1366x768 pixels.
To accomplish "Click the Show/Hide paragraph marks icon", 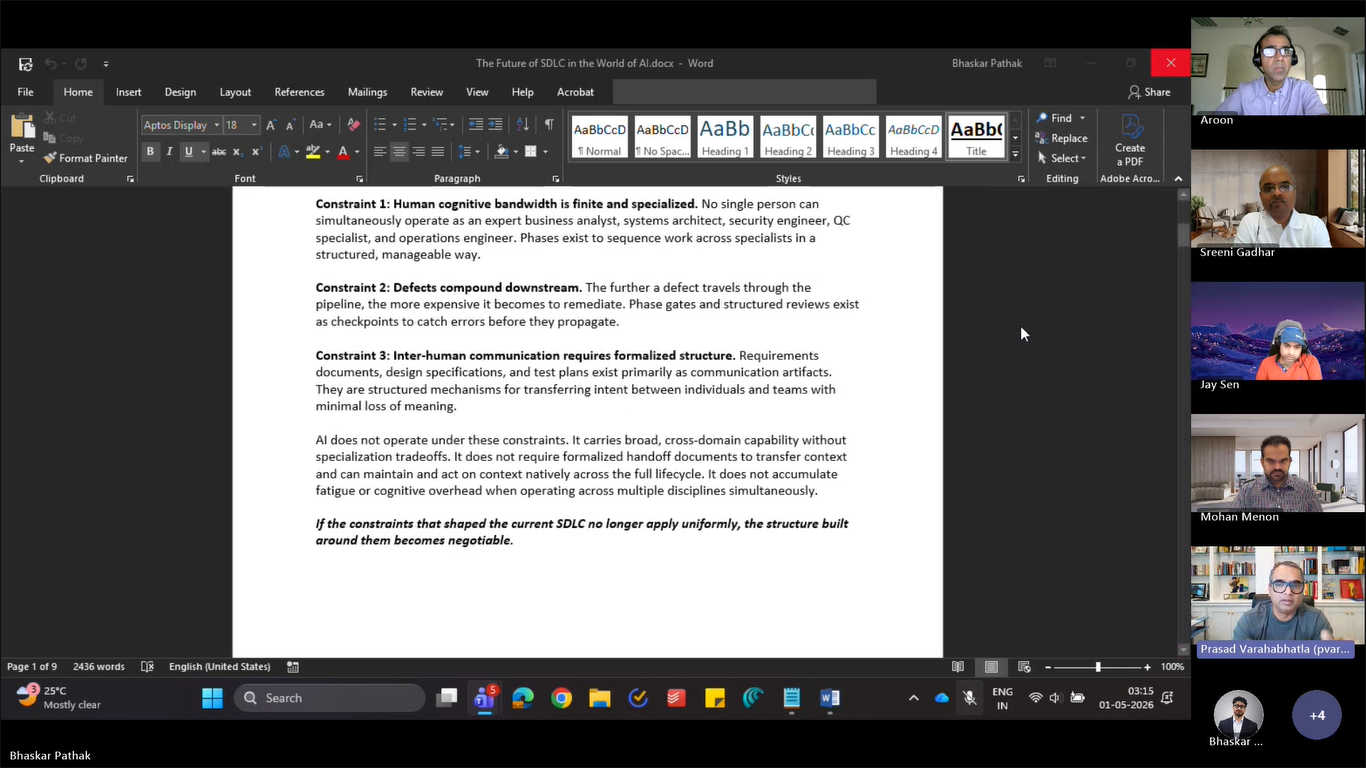I will pos(549,125).
